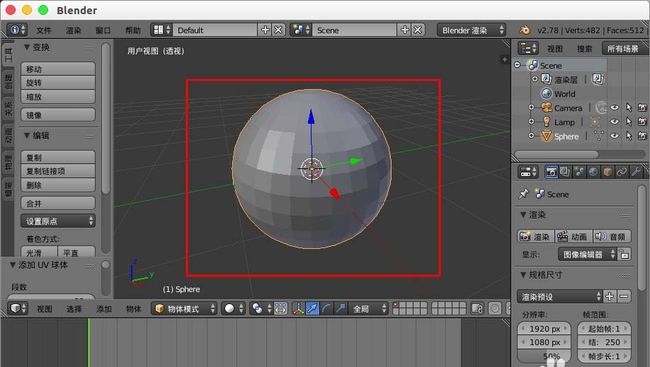The height and width of the screenshot is (367, 650).
Task: Click the Outliner horizontal scrollbar
Action: click(556, 154)
